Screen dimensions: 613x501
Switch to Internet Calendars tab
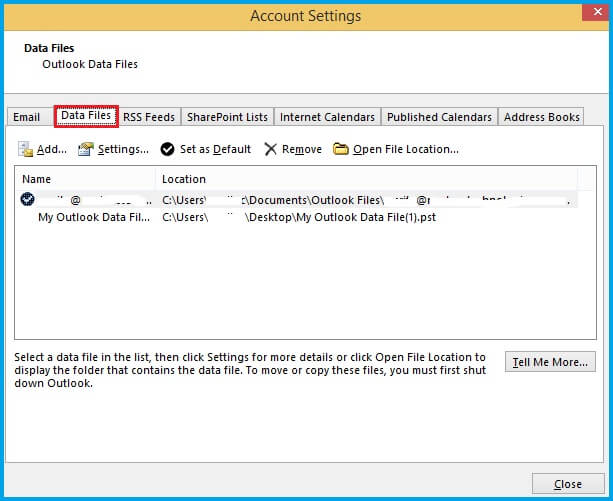pos(327,117)
